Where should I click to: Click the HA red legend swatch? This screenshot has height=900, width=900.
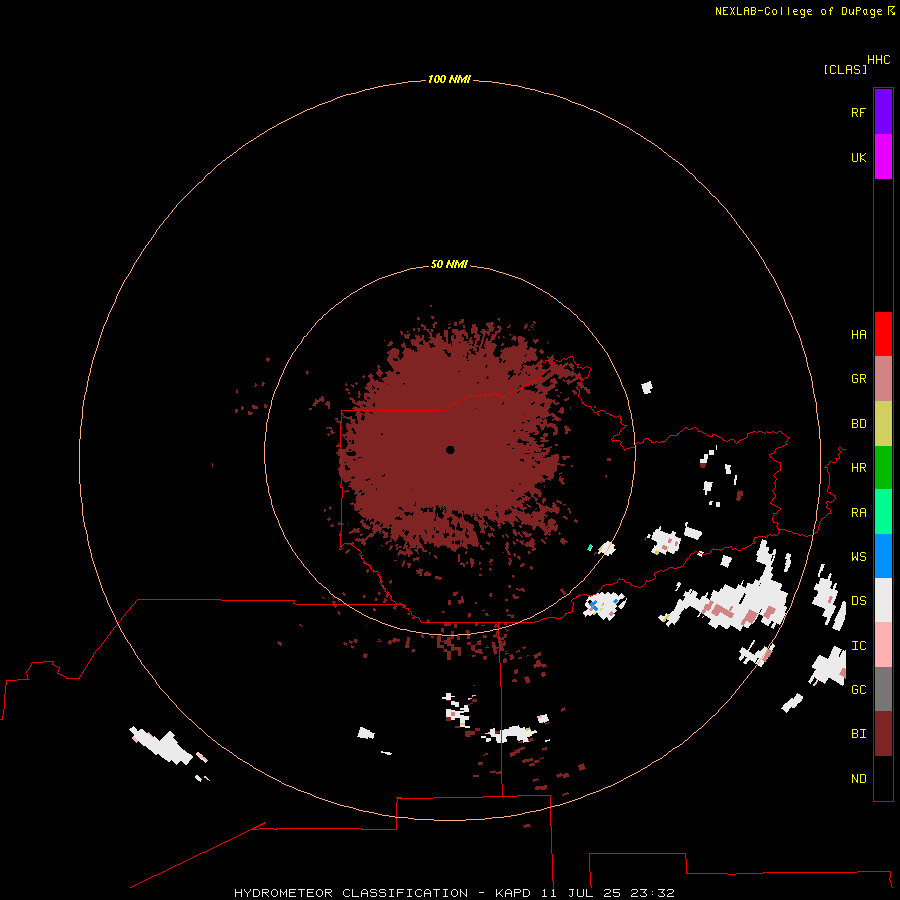pos(883,334)
